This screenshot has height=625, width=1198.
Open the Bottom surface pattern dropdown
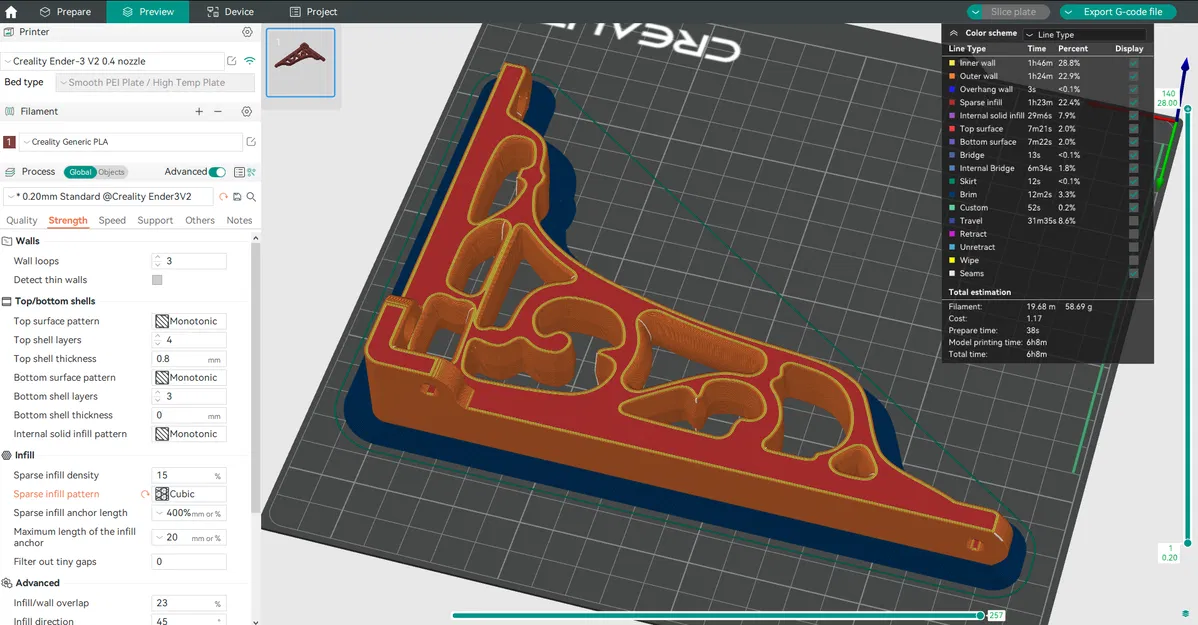click(x=189, y=377)
